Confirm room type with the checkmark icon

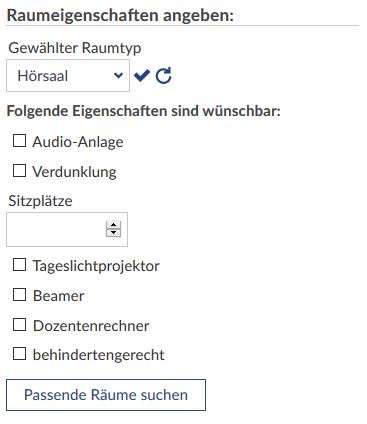pos(142,76)
